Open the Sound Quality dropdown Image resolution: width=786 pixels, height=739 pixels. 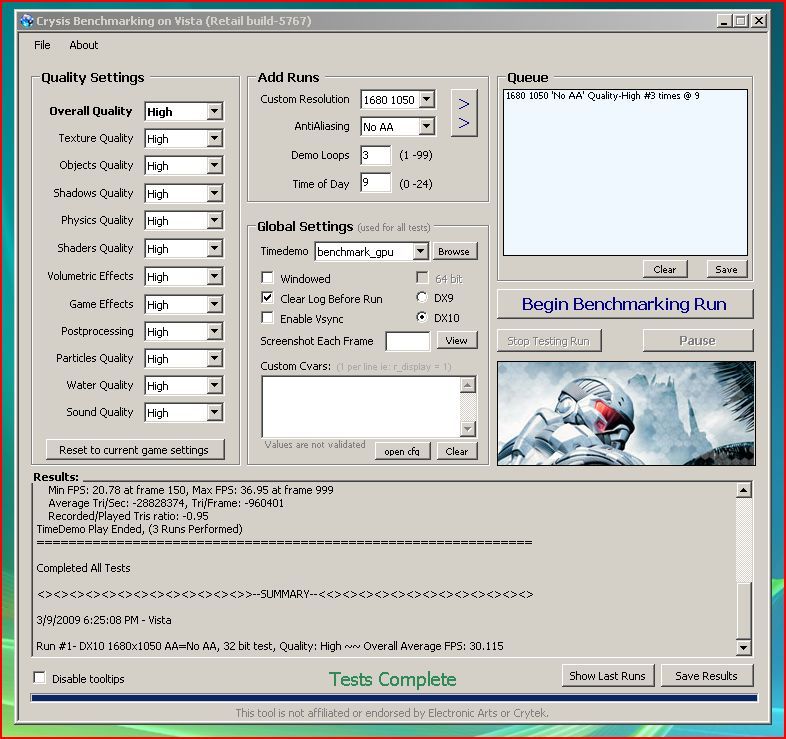click(x=214, y=413)
